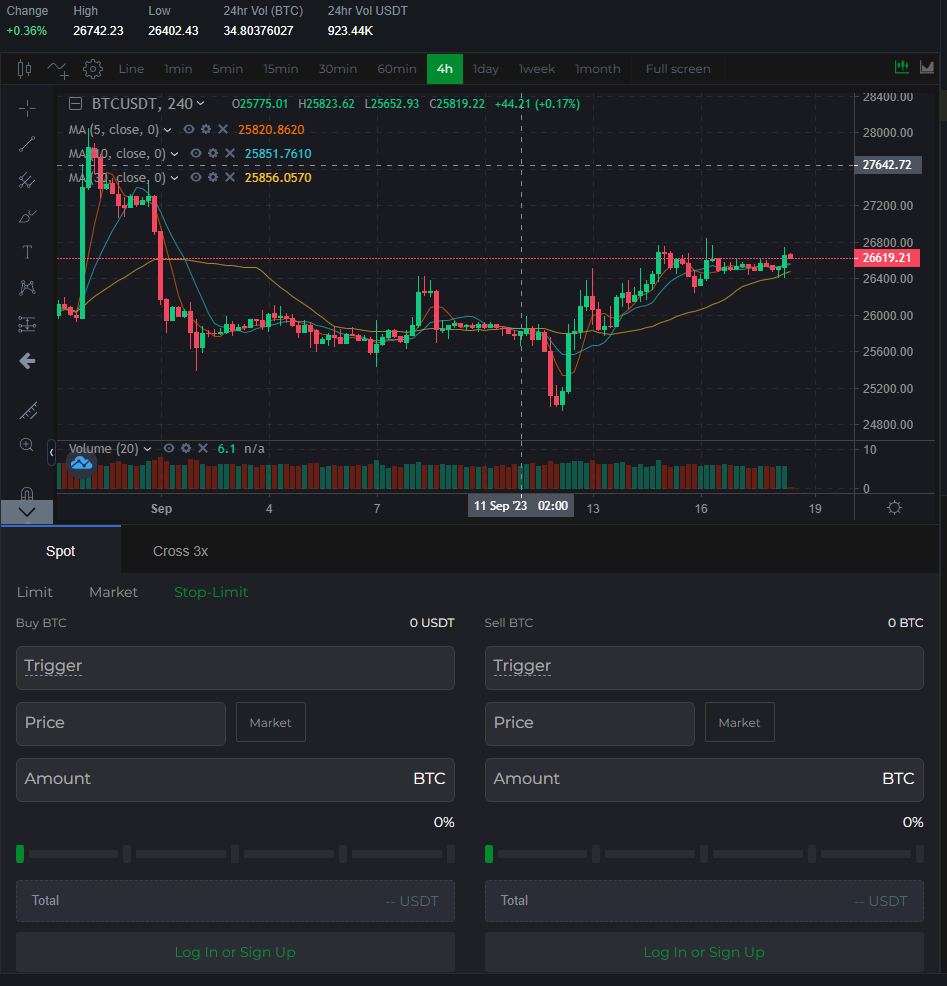Image resolution: width=947 pixels, height=986 pixels.
Task: Click Log In or Sign Up under Sell
Action: pyautogui.click(x=704, y=952)
